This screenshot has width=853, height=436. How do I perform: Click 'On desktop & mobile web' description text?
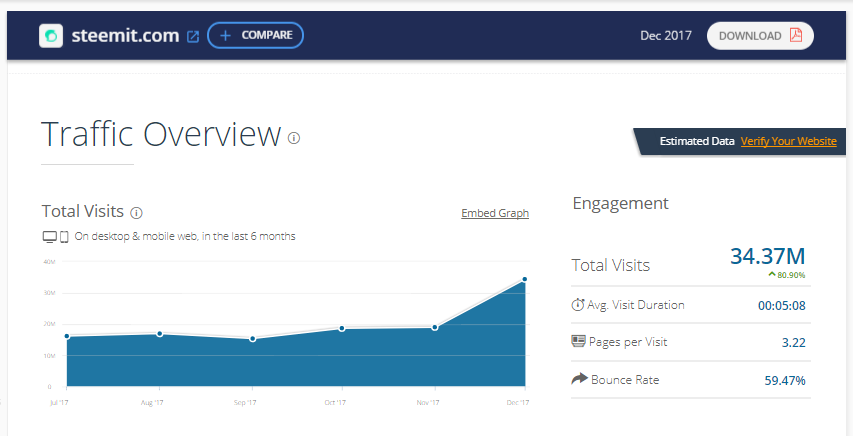click(x=185, y=236)
